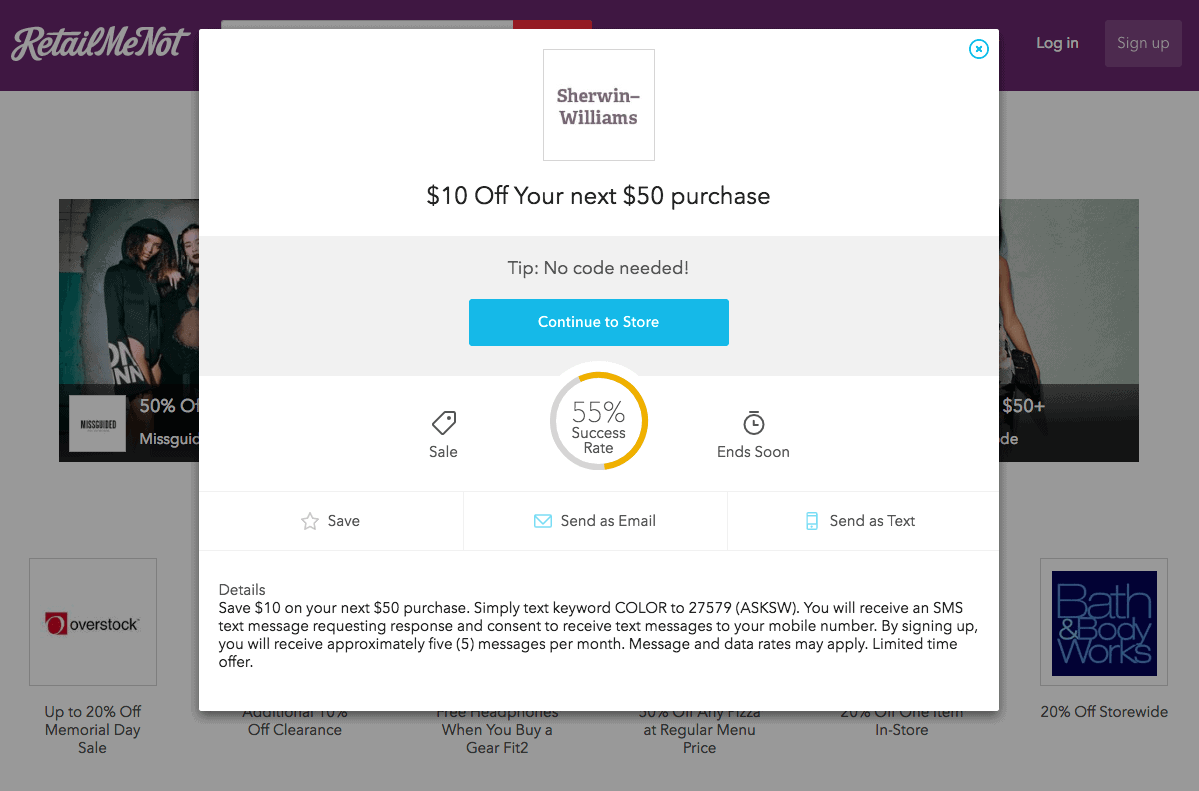Open the Sherwin-Williams store logo
Screen dimensions: 1199x791
pyautogui.click(x=599, y=105)
